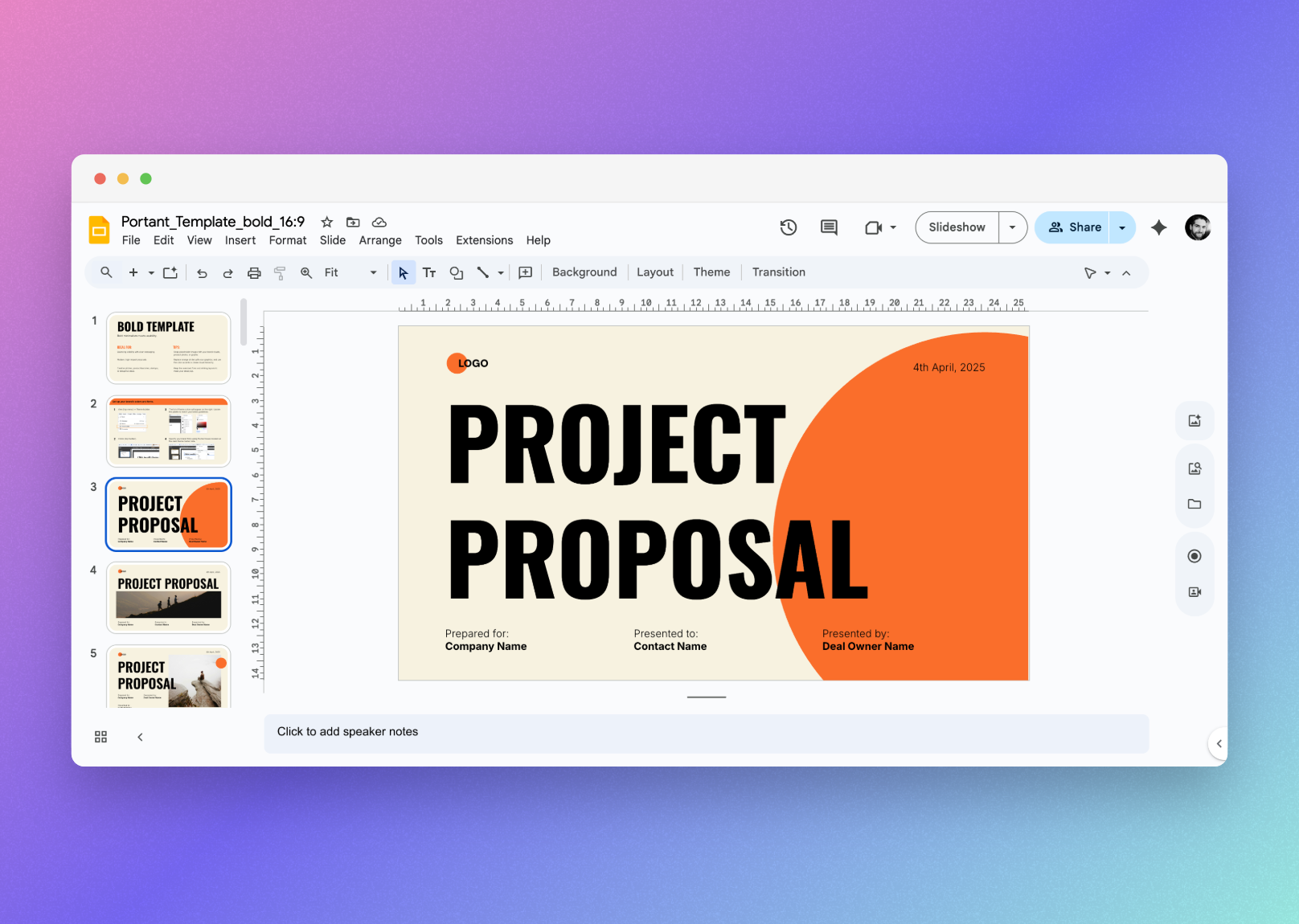Open the user account avatar
1299x924 pixels.
pos(1198,227)
